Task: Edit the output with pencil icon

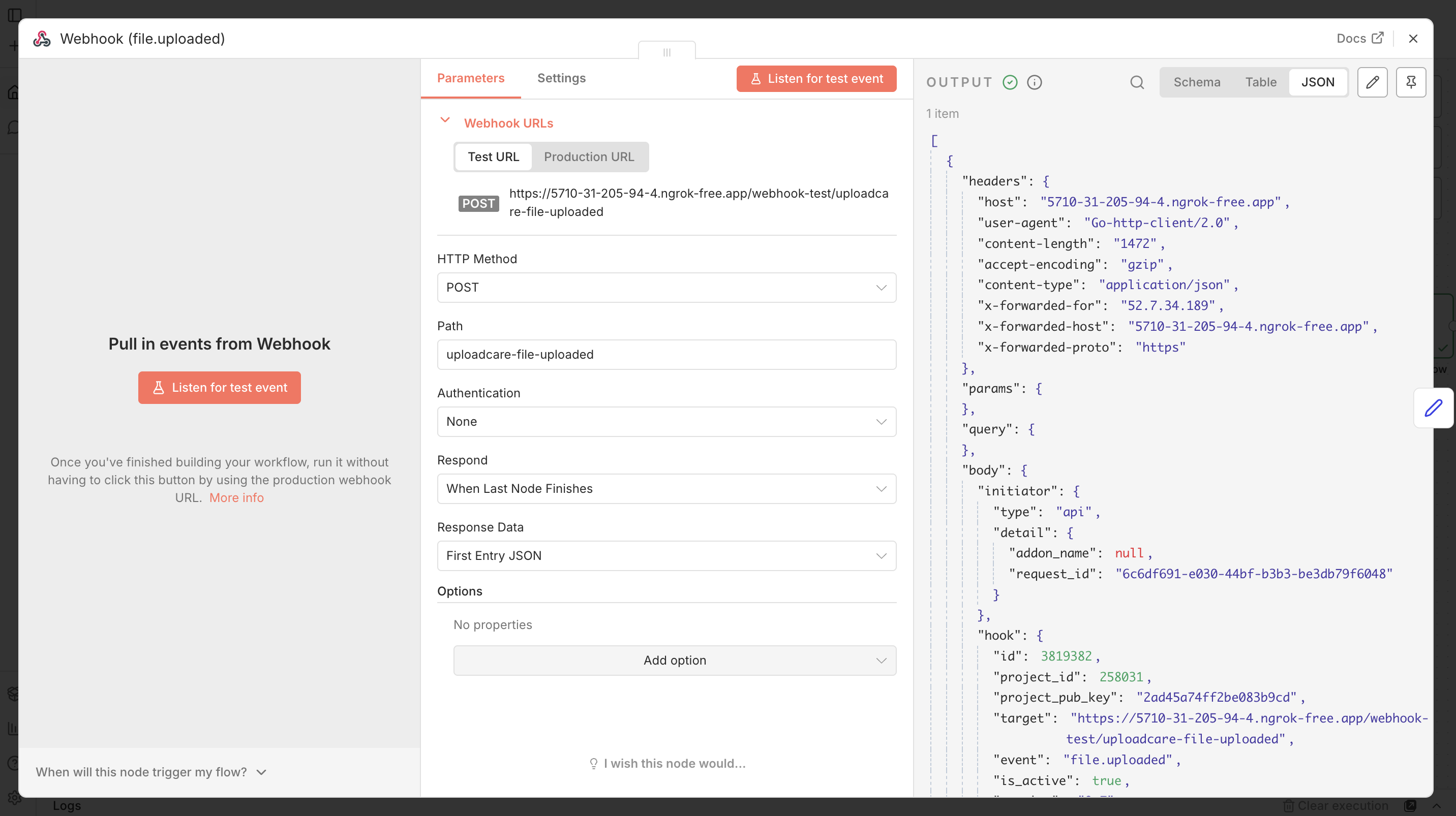Action: (1372, 82)
